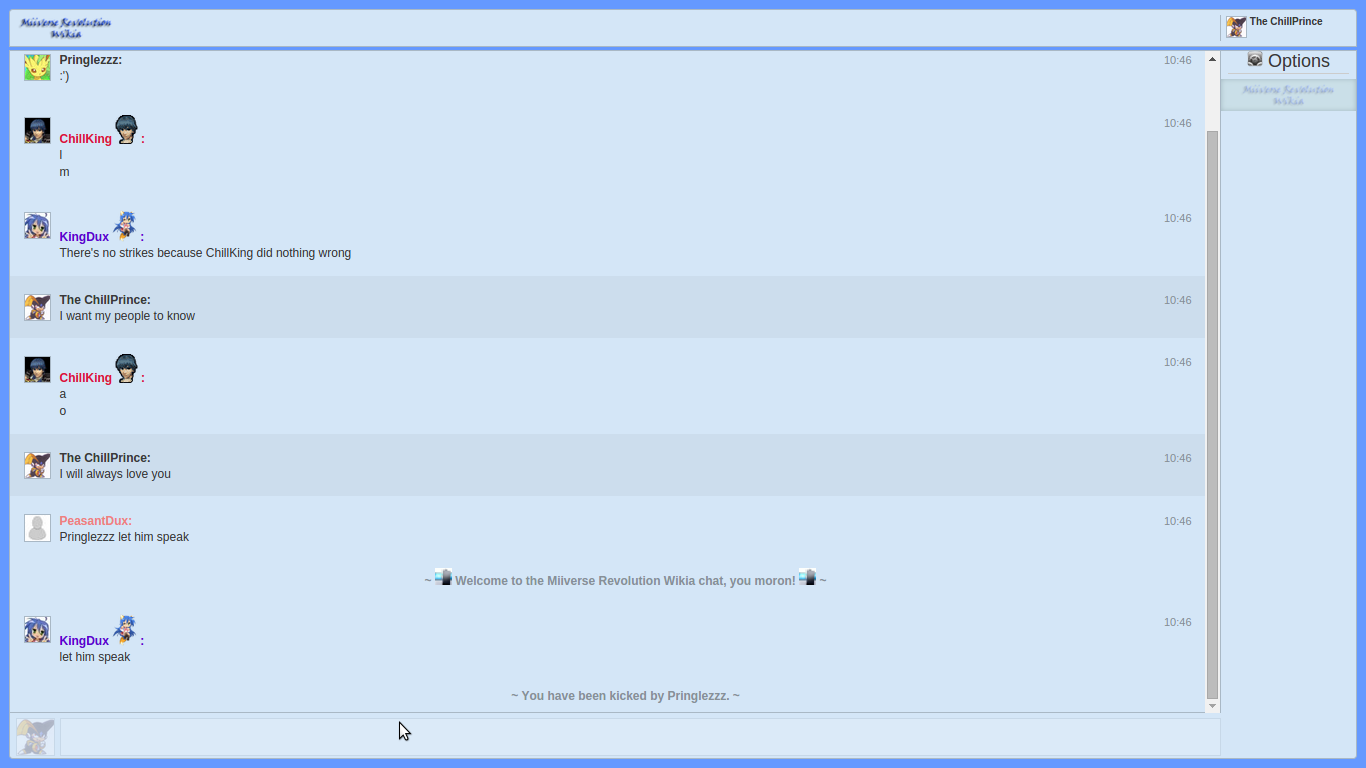Click KingDux username on 'let him speak' message

(x=84, y=641)
